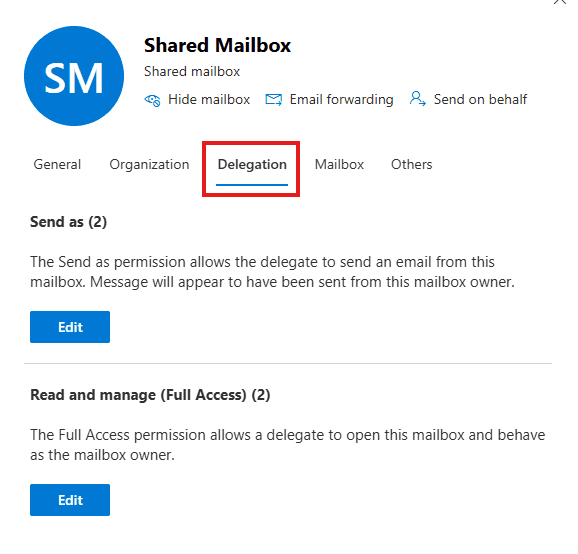Screen dimensions: 578x554
Task: Click the Full Access permission description text
Action: pyautogui.click(x=288, y=445)
